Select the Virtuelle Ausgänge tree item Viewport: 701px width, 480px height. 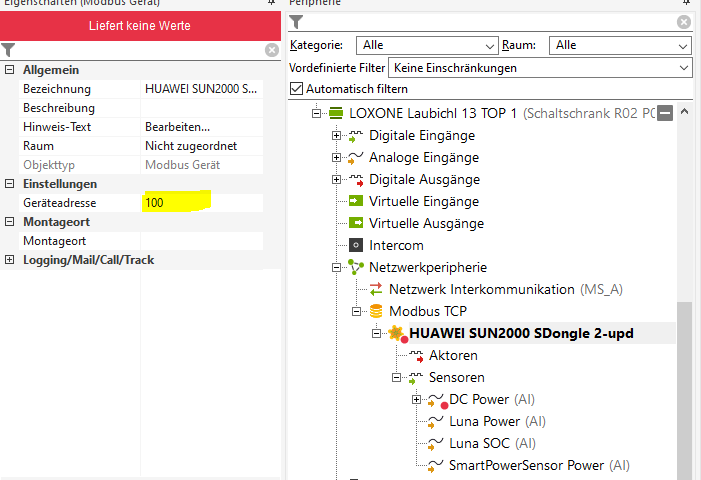[x=427, y=223]
